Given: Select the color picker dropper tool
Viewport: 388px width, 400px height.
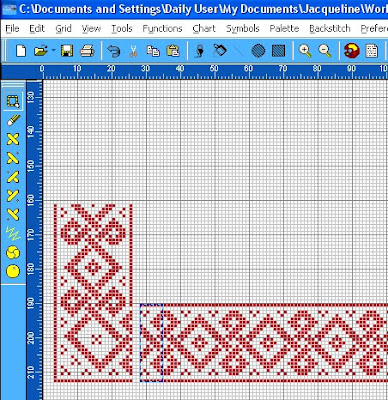Looking at the screenshot, I should point(200,51).
